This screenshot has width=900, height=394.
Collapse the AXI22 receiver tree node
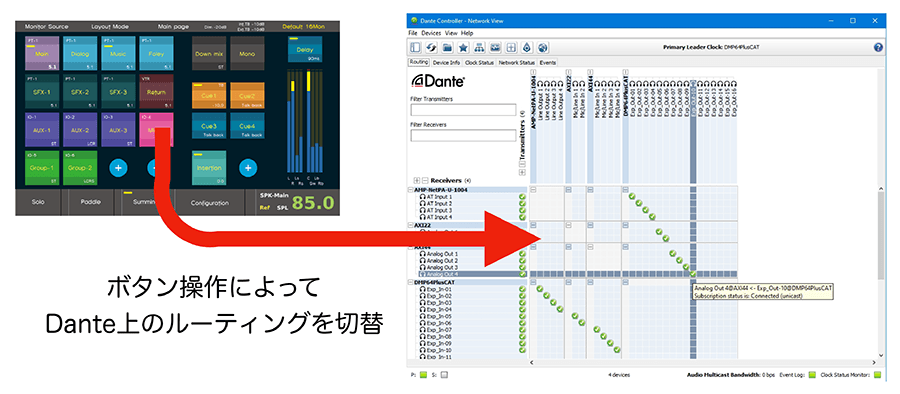(410, 226)
